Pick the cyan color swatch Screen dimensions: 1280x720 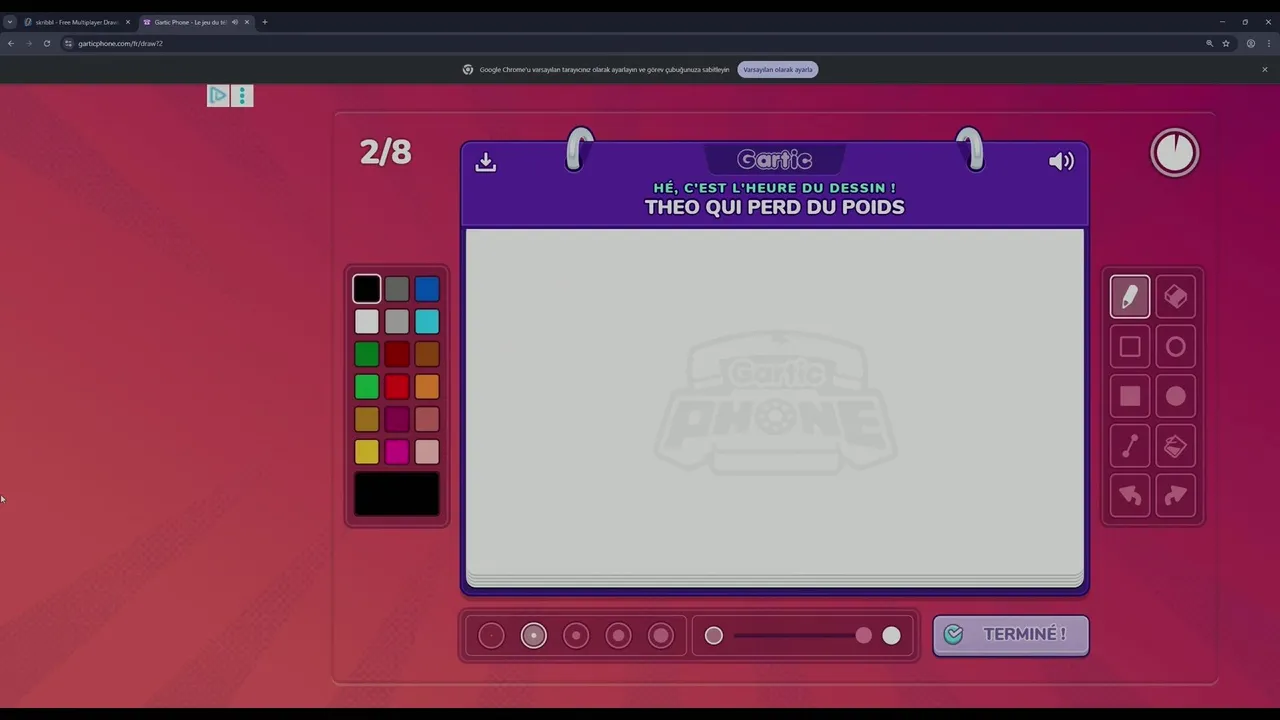click(x=427, y=322)
